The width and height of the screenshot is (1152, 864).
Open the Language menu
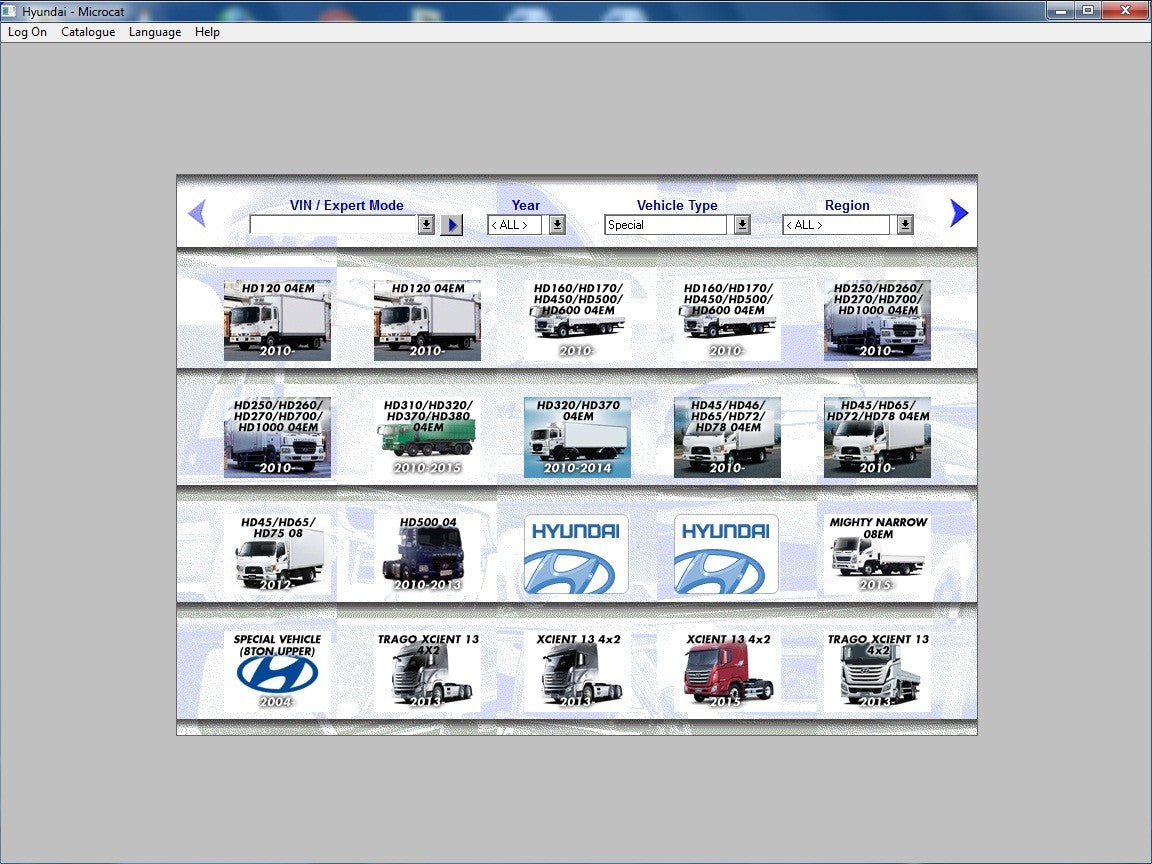click(x=155, y=32)
